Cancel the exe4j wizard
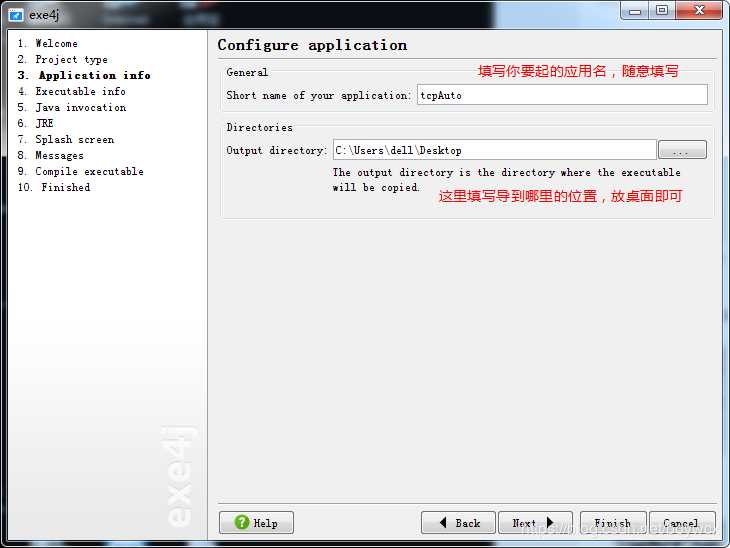This screenshot has height=548, width=730. pos(682,522)
